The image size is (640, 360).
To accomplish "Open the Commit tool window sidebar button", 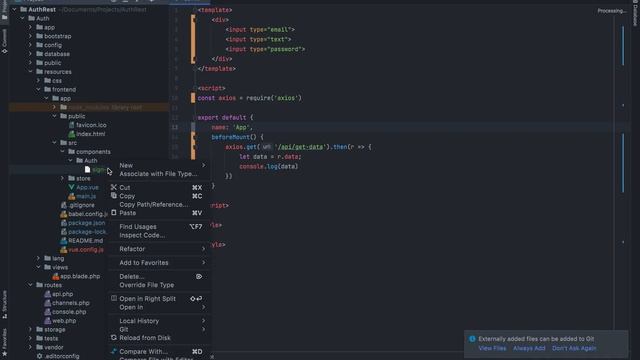I will tap(4, 41).
